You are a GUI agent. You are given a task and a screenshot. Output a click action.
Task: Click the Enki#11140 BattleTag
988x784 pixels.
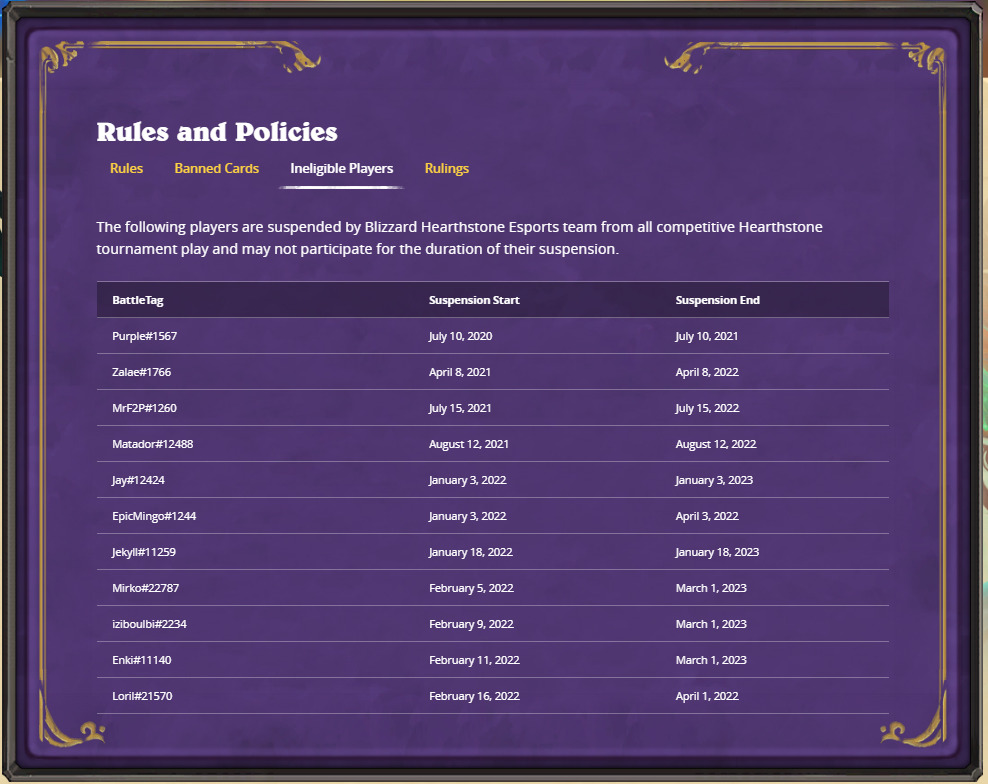point(142,660)
